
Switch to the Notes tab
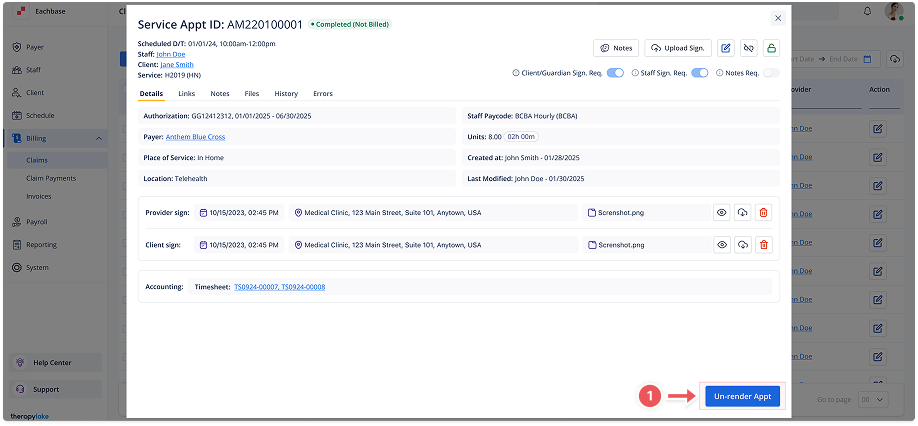click(220, 94)
